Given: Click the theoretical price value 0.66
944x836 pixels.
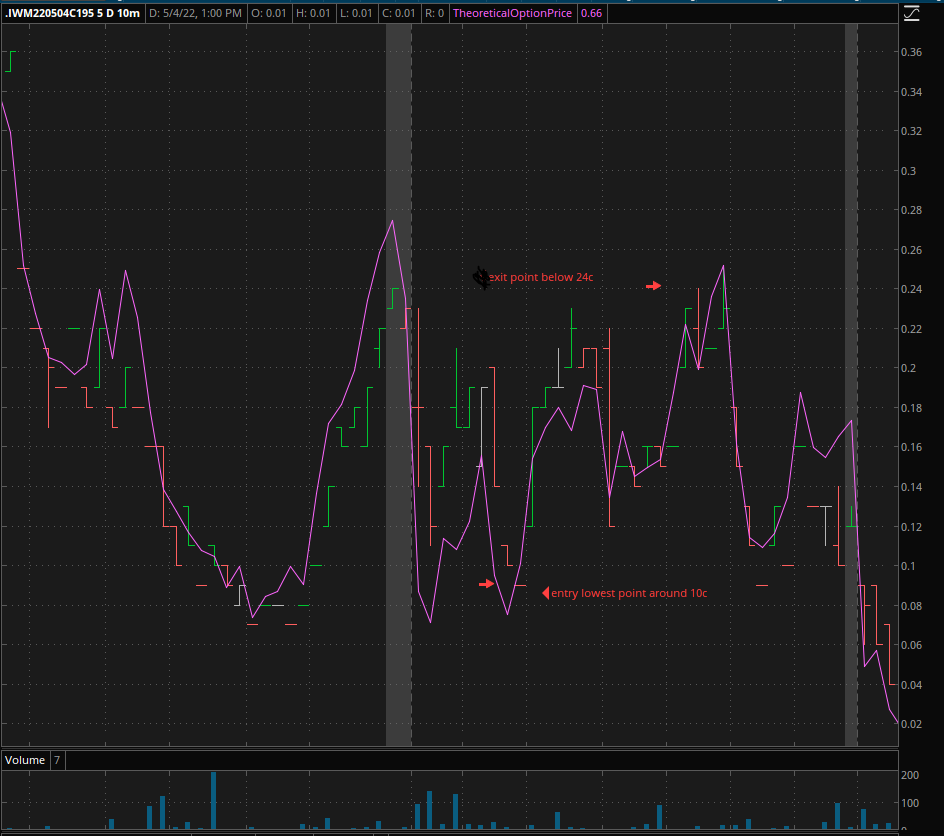Looking at the screenshot, I should click(591, 13).
